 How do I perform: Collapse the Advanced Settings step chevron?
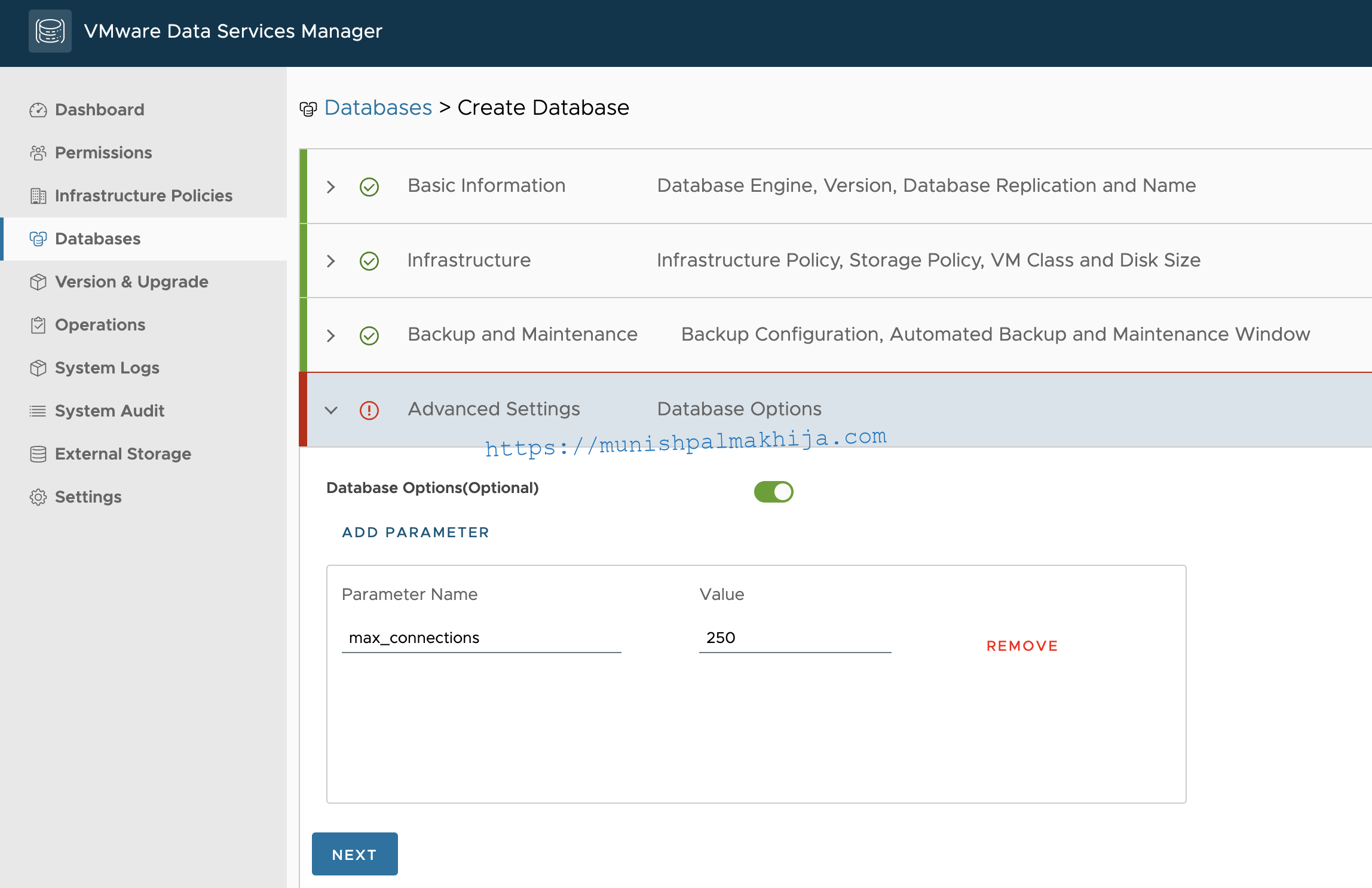pyautogui.click(x=331, y=411)
